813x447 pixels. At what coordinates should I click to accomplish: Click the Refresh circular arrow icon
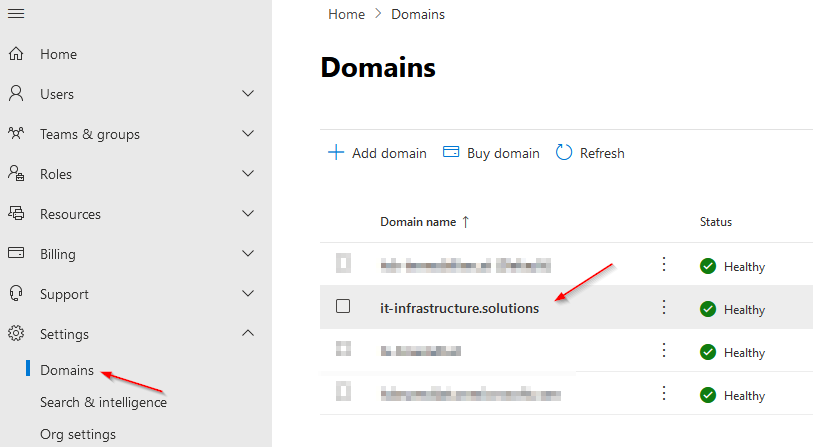tap(564, 152)
